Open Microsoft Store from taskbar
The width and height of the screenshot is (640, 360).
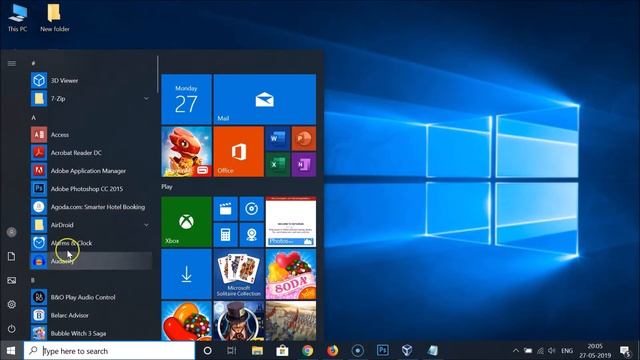(282, 351)
